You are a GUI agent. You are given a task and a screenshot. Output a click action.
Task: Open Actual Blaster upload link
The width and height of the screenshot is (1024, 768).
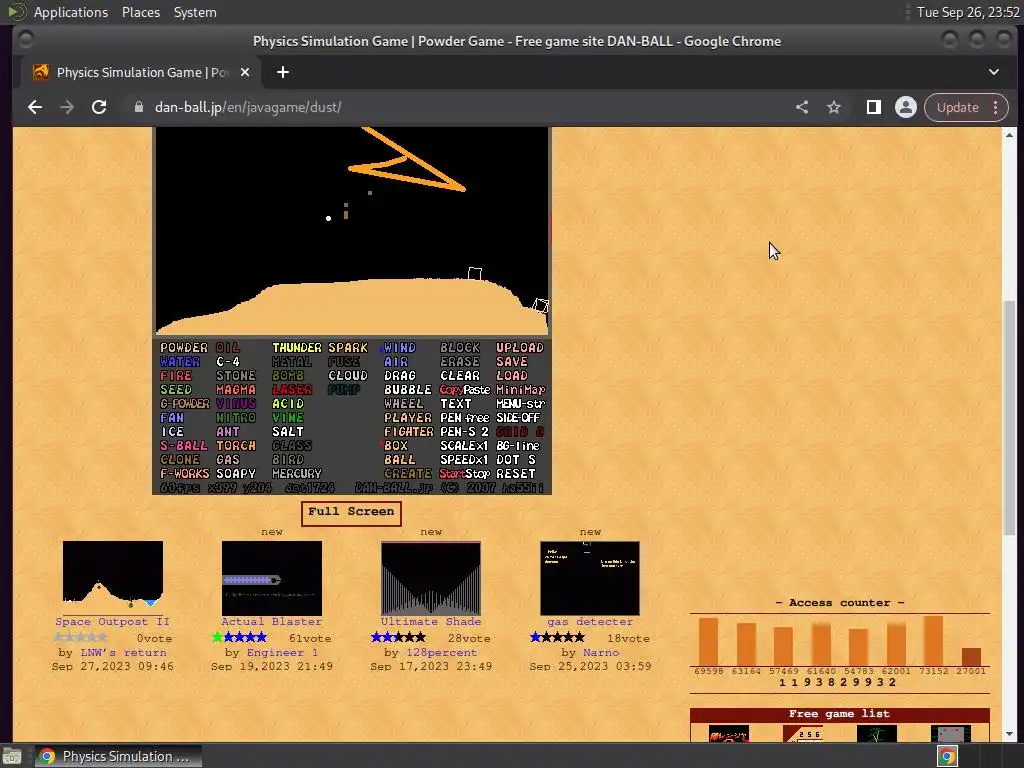(272, 622)
